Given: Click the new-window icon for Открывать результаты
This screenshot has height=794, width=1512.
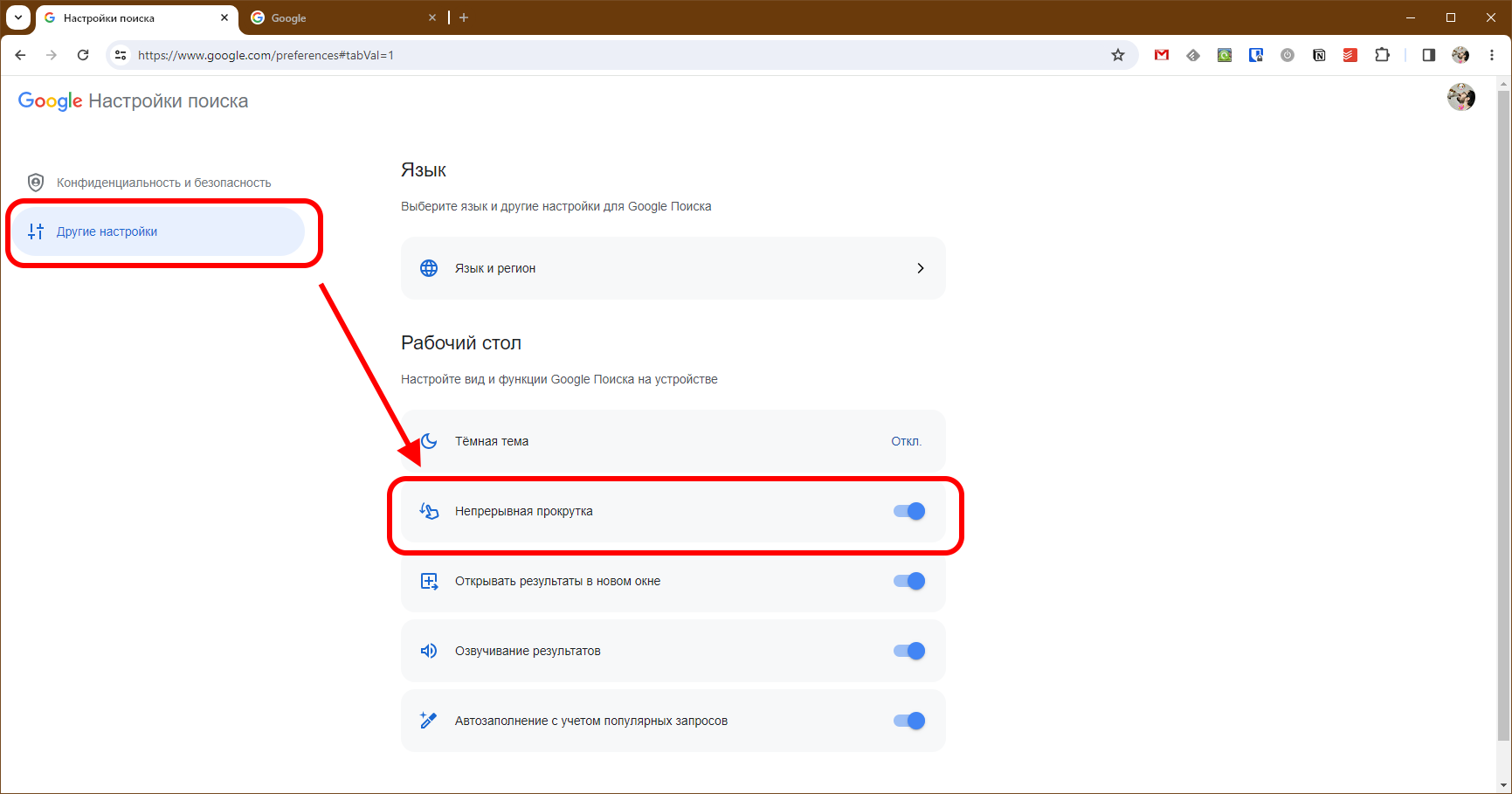Looking at the screenshot, I should click(429, 581).
